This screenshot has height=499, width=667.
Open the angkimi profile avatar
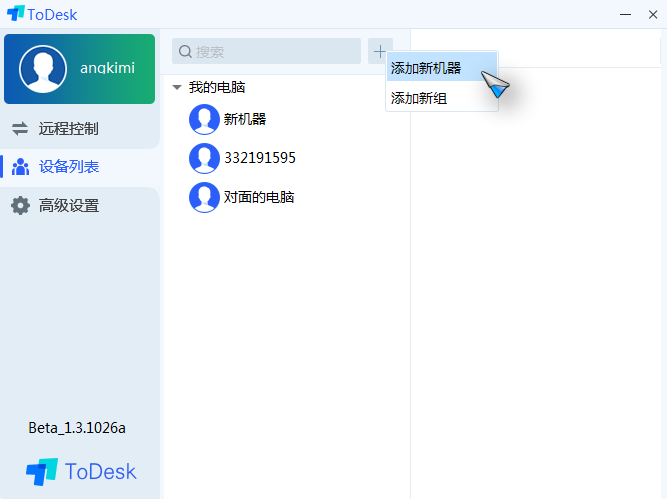point(43,69)
